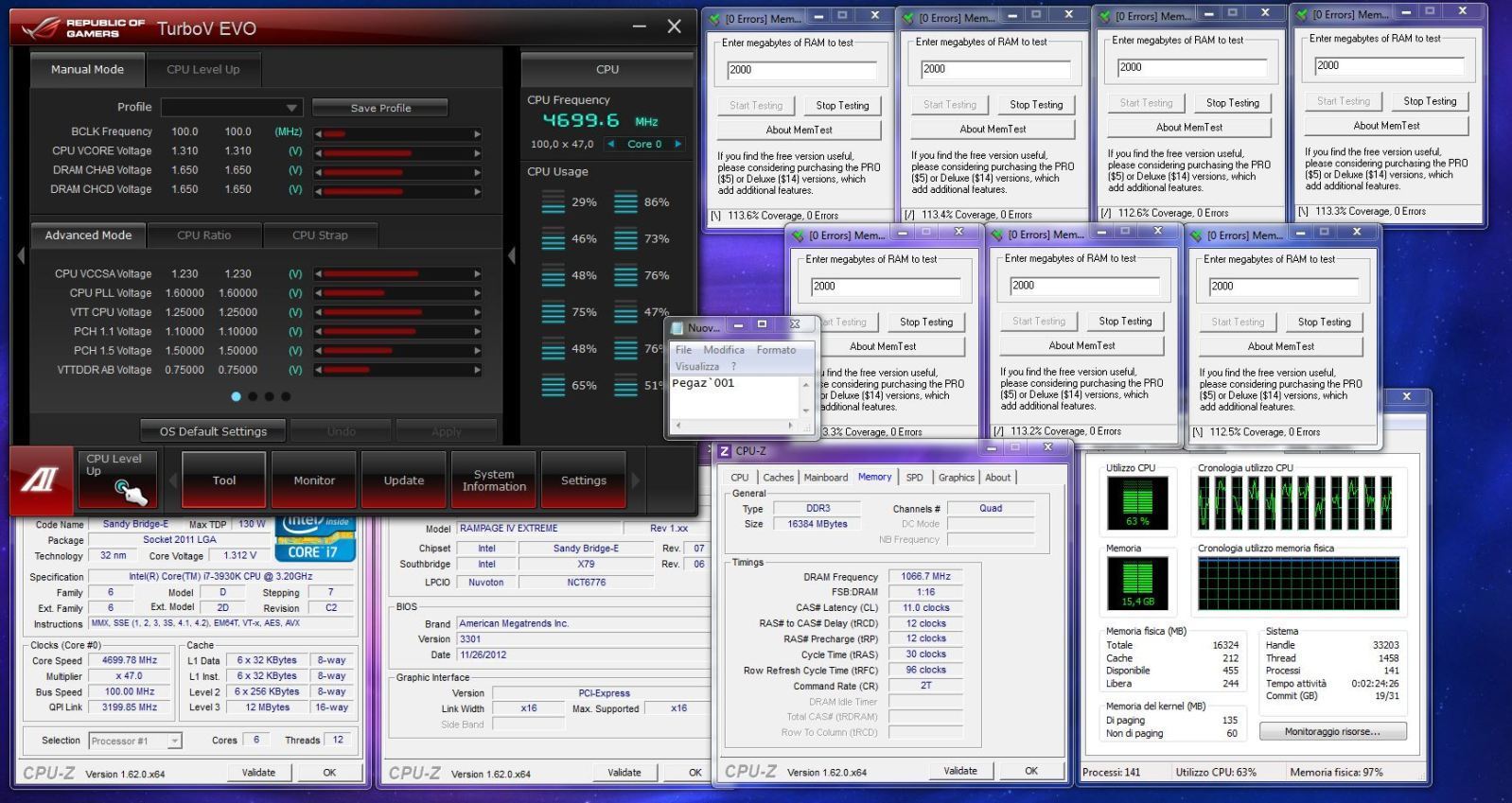Decrease CPU VCCSA Voltage with left arrow
The image size is (1512, 803).
318,274
